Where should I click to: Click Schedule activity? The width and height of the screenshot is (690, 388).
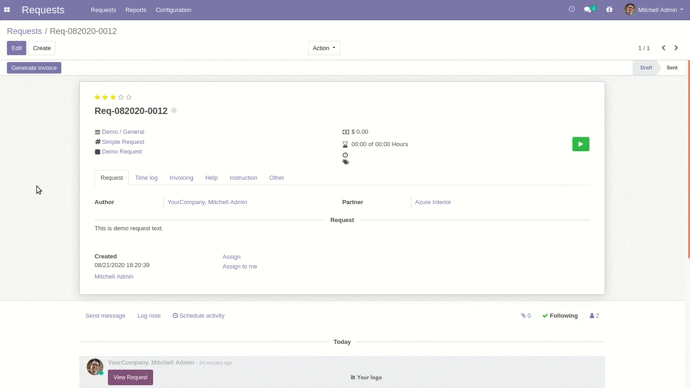click(198, 315)
